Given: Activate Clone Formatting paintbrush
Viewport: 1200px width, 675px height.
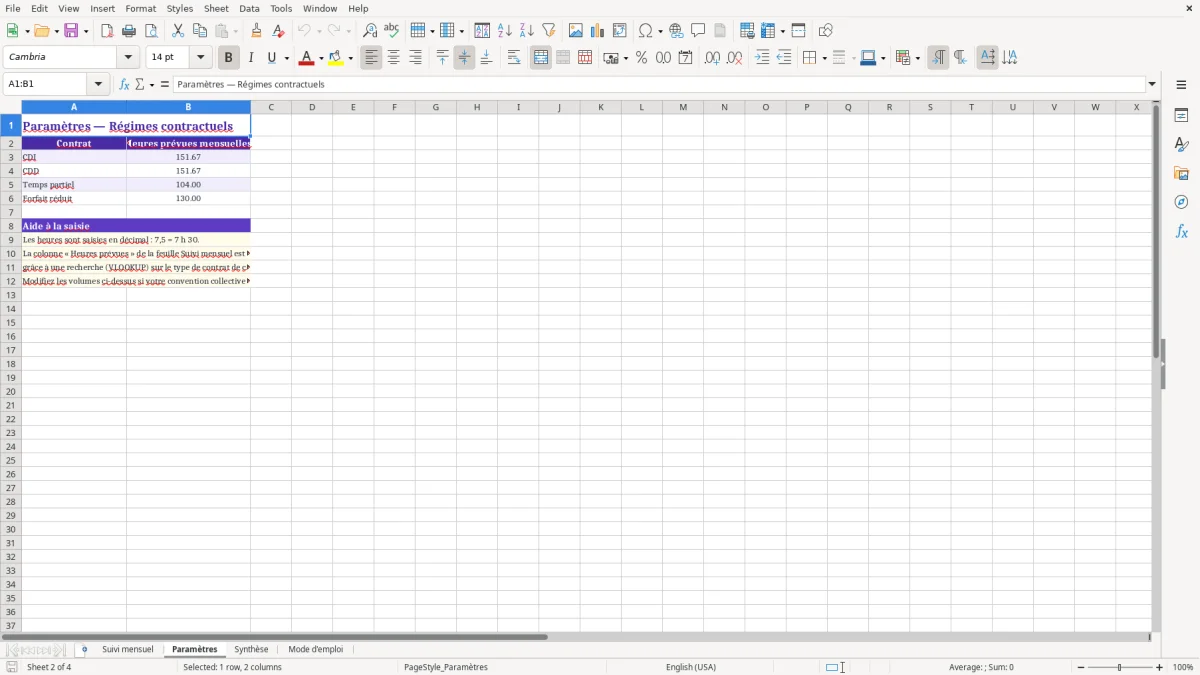Looking at the screenshot, I should pos(256,31).
